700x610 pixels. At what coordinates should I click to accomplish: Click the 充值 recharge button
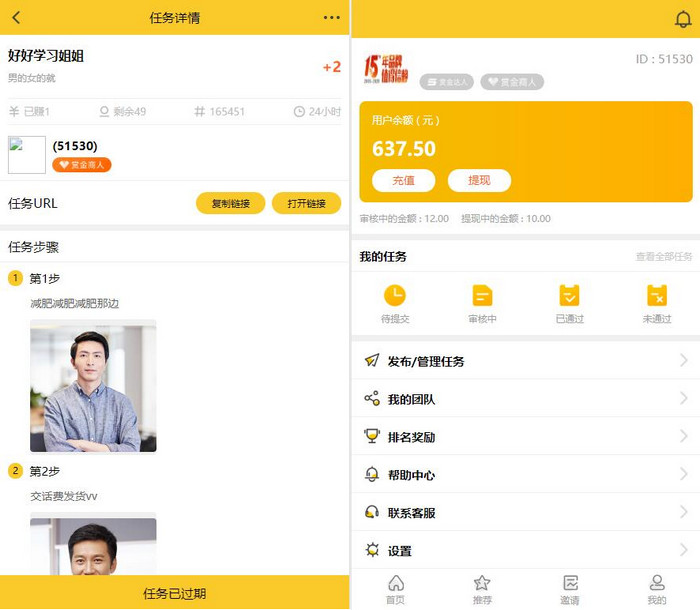(404, 180)
